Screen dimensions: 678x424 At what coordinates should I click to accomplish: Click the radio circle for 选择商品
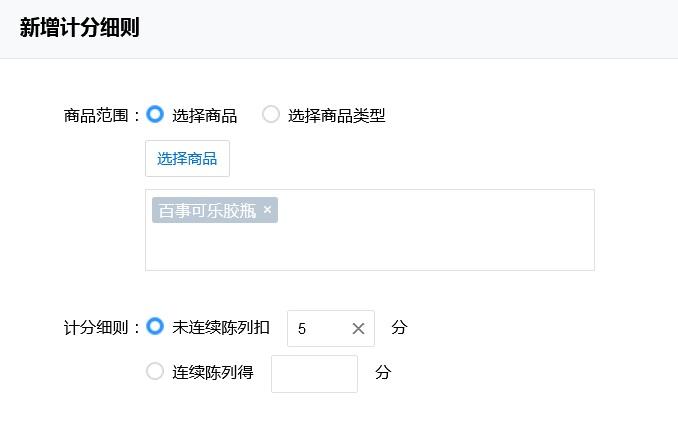155,114
